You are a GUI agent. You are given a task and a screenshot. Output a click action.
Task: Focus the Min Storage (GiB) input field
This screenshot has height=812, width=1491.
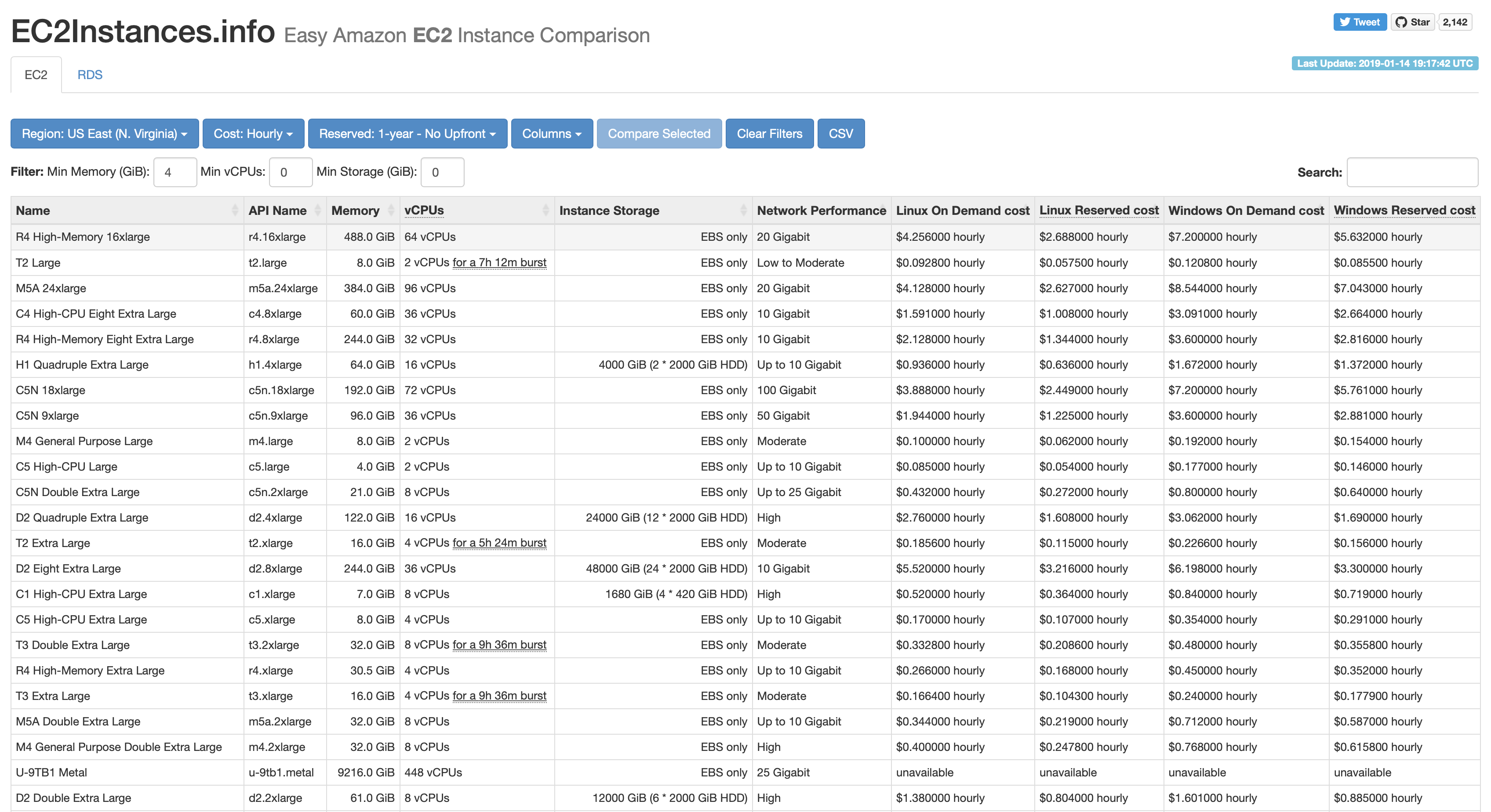point(442,173)
